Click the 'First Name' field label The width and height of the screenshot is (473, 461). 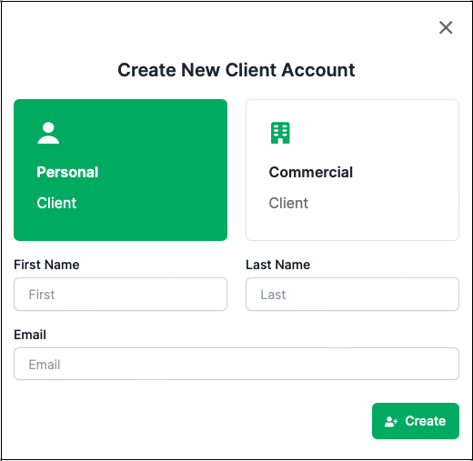pyautogui.click(x=46, y=265)
